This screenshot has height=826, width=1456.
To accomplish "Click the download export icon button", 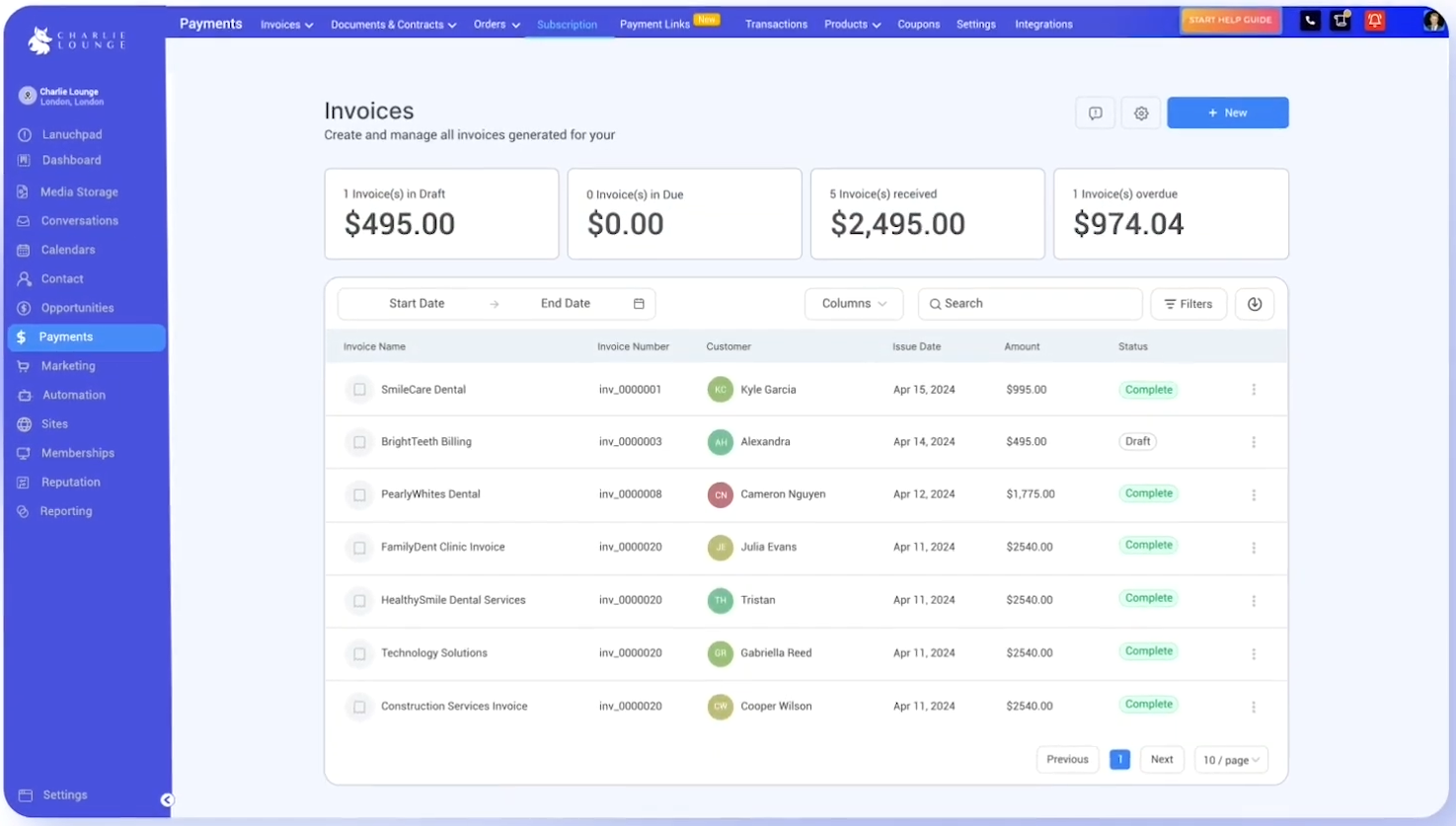I will 1255,304.
